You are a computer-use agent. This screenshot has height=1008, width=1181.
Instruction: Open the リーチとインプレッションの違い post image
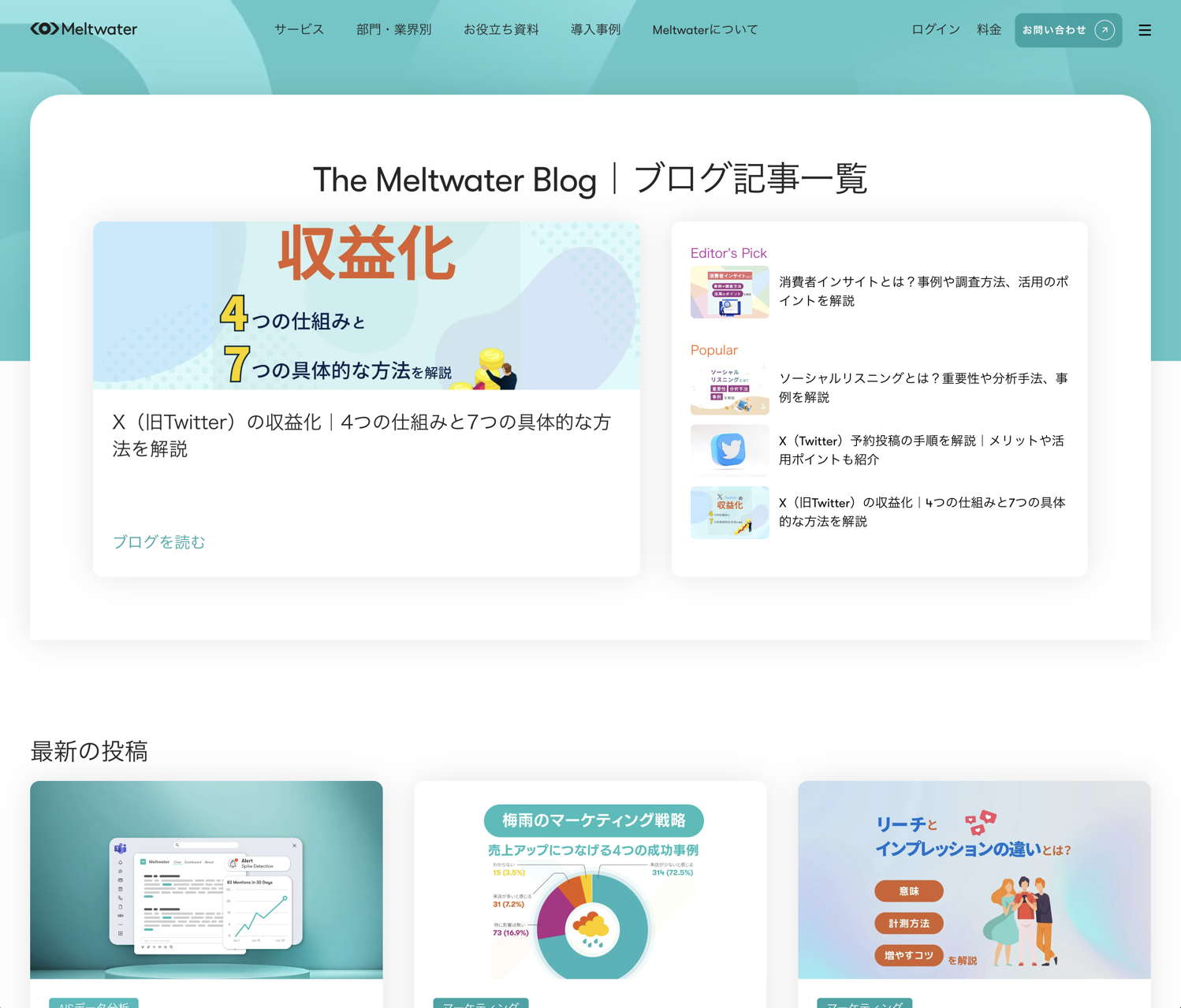[x=974, y=880]
